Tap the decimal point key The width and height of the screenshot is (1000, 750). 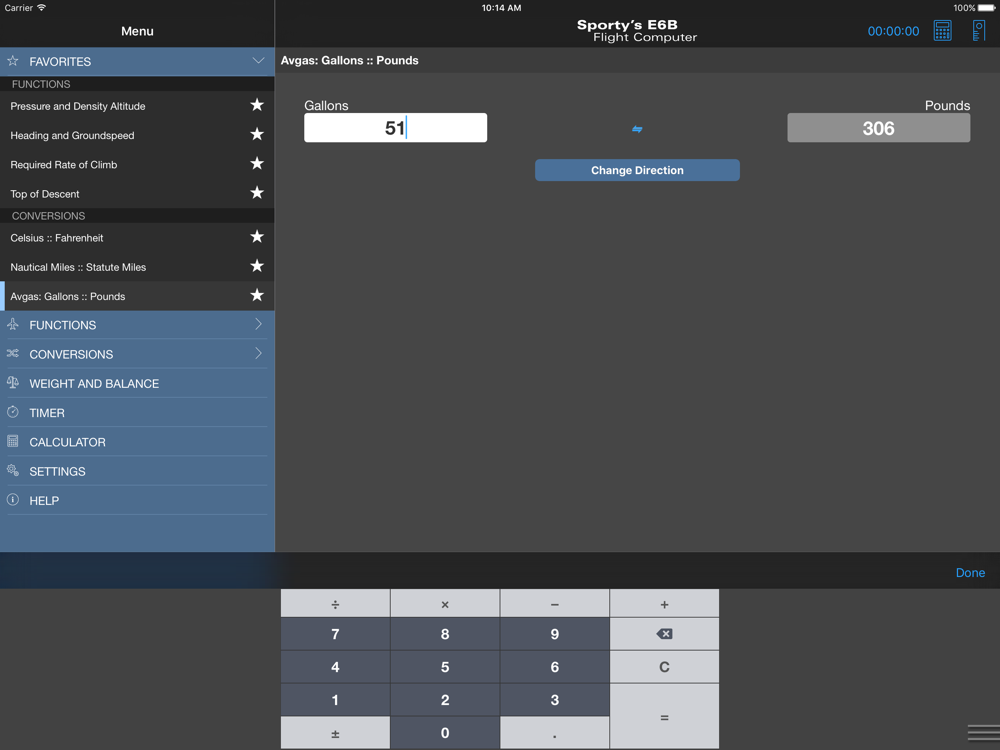click(555, 733)
